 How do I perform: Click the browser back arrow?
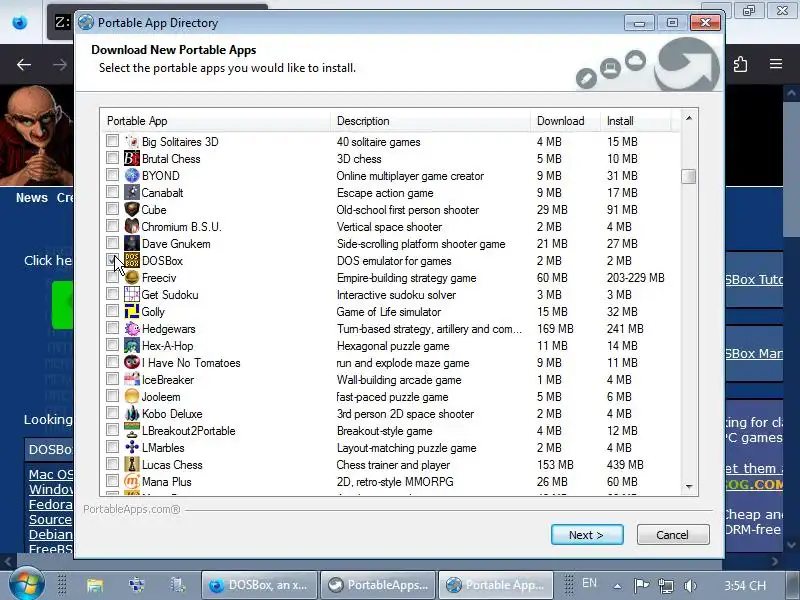pos(23,64)
